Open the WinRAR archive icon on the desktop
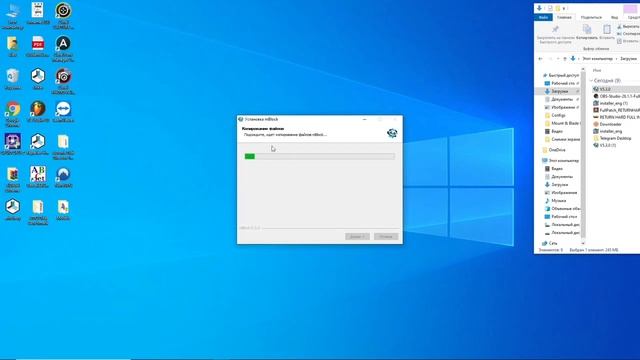640x360 pixels. pos(13,174)
